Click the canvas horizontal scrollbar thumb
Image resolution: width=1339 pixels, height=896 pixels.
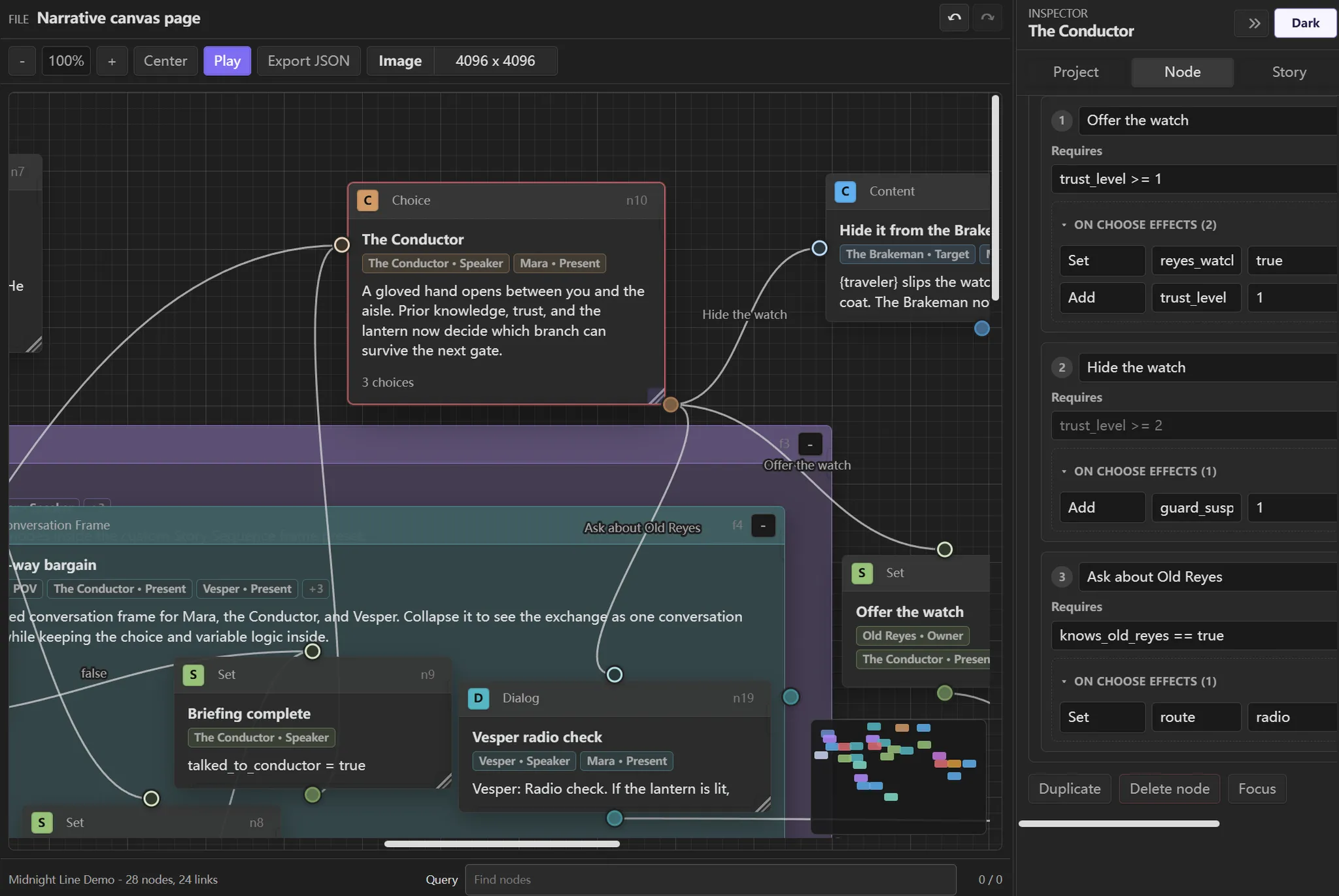click(501, 844)
